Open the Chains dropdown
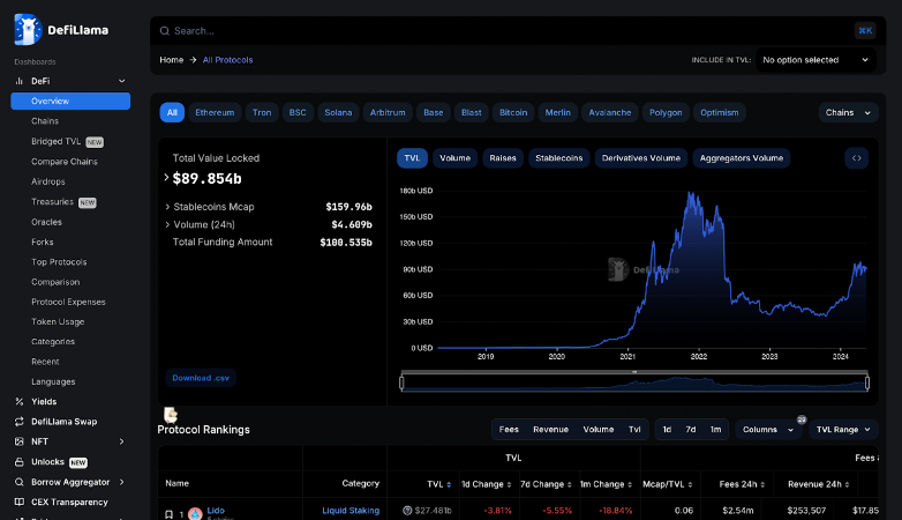The height and width of the screenshot is (520, 902). [848, 113]
